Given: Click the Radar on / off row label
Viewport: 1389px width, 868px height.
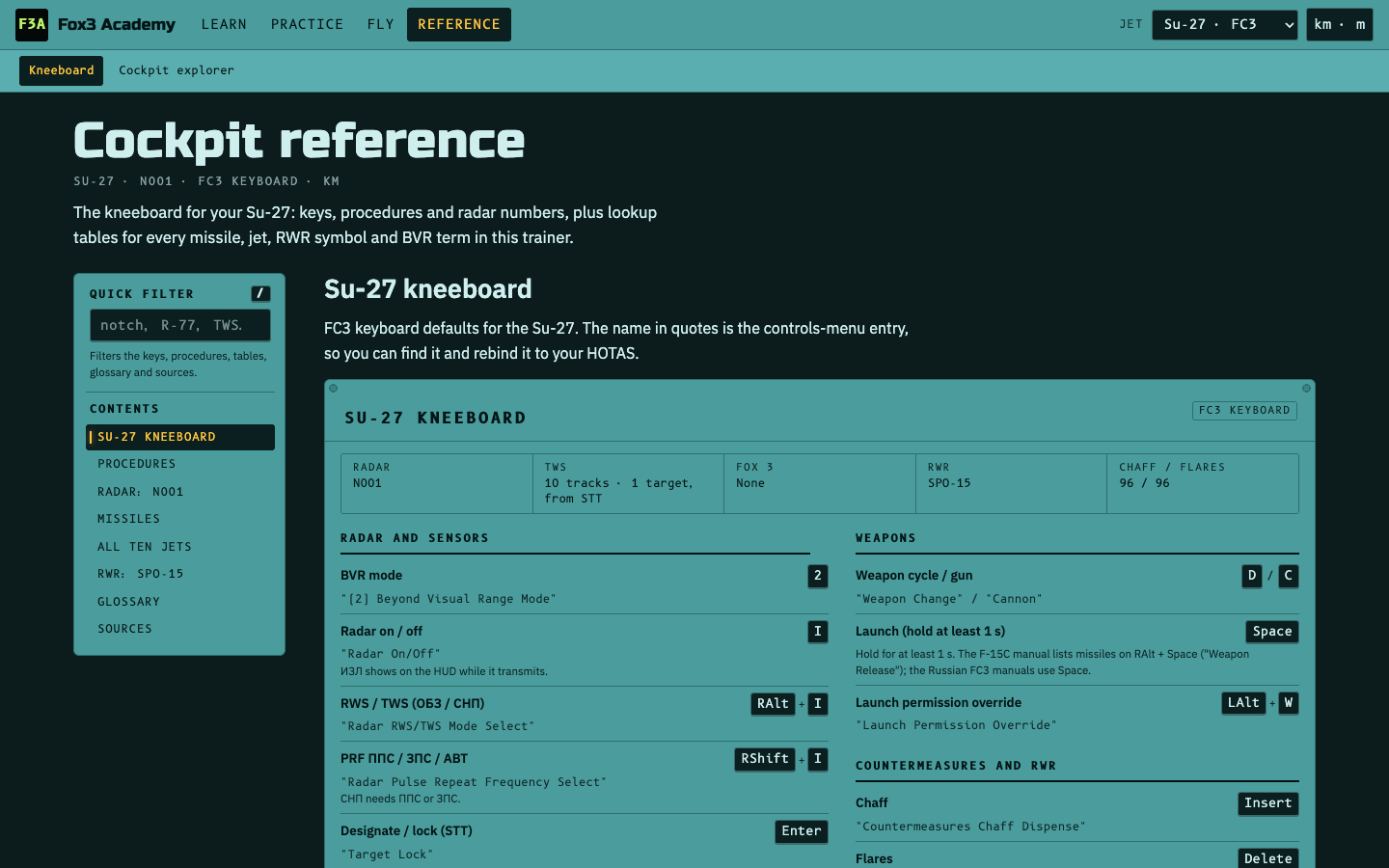Looking at the screenshot, I should coord(382,631).
